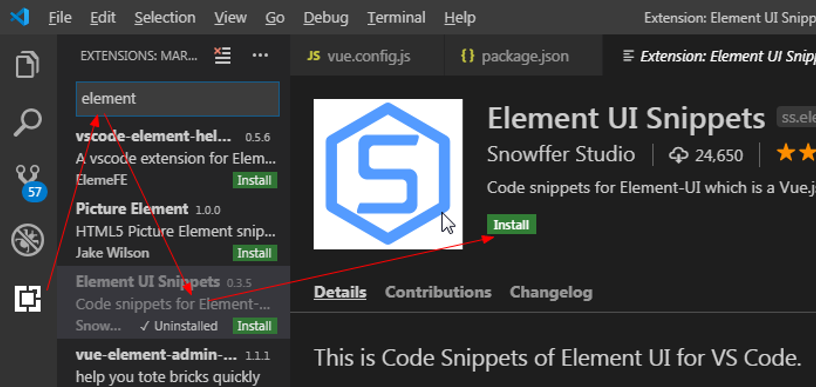The height and width of the screenshot is (388, 817).
Task: Open the Explorer view in the activity bar
Action: click(x=28, y=65)
